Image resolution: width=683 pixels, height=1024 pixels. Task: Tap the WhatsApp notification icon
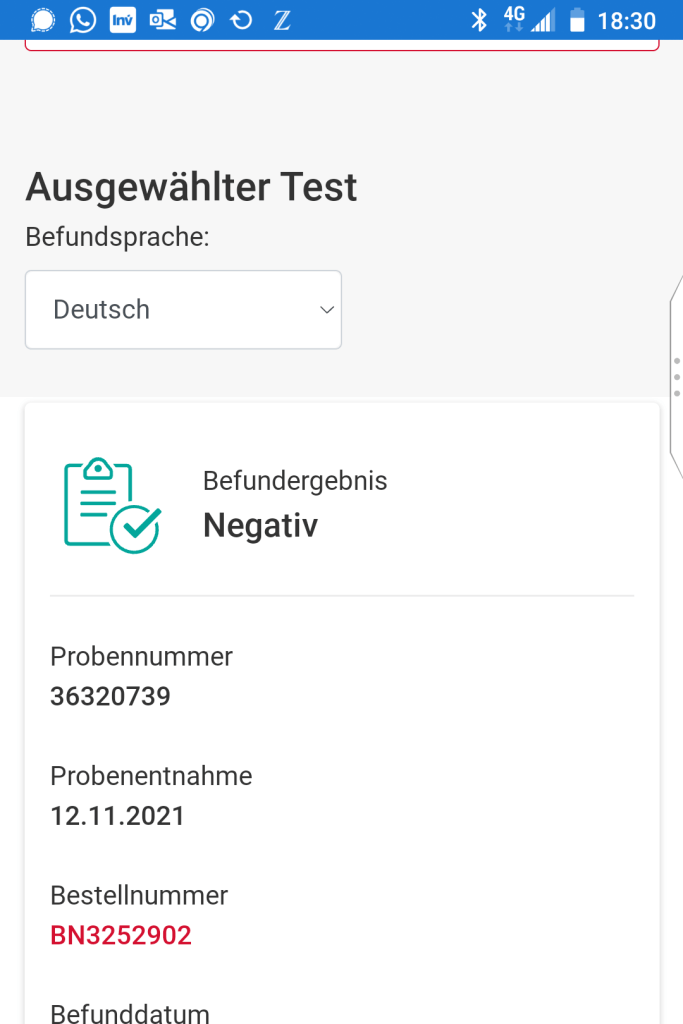pos(83,20)
